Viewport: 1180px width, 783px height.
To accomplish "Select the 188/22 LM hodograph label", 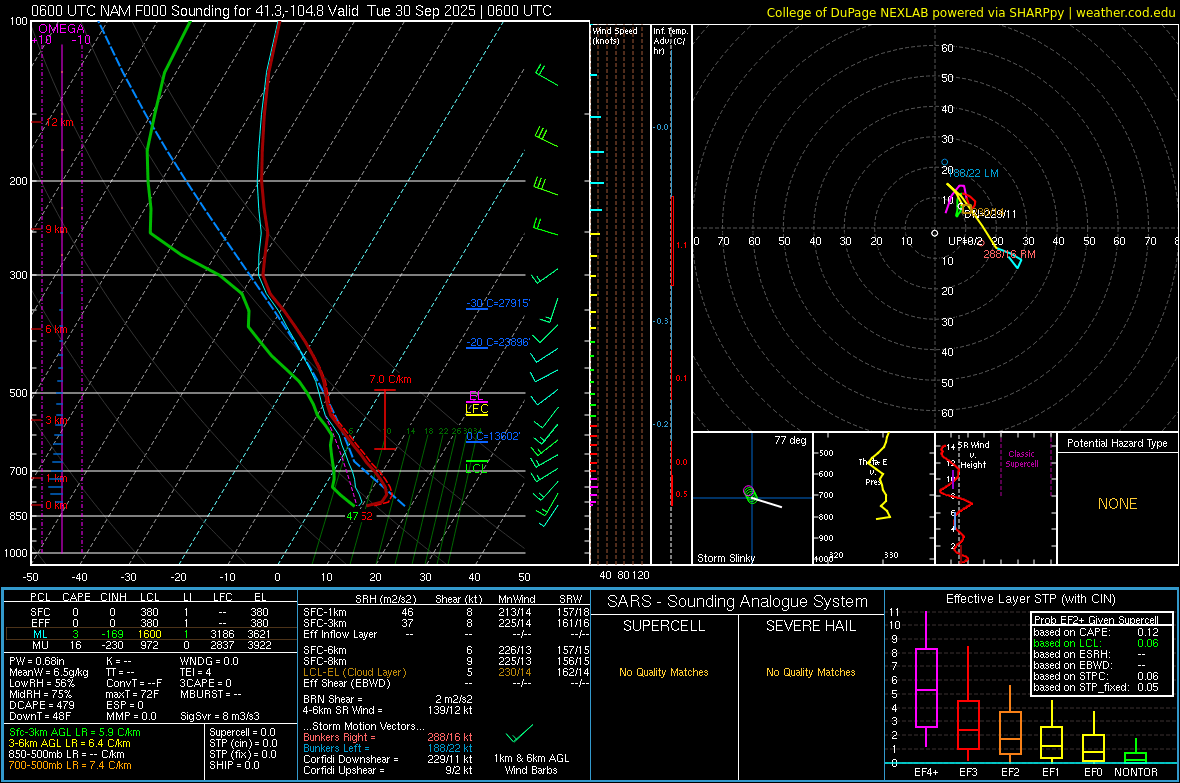I will [973, 173].
